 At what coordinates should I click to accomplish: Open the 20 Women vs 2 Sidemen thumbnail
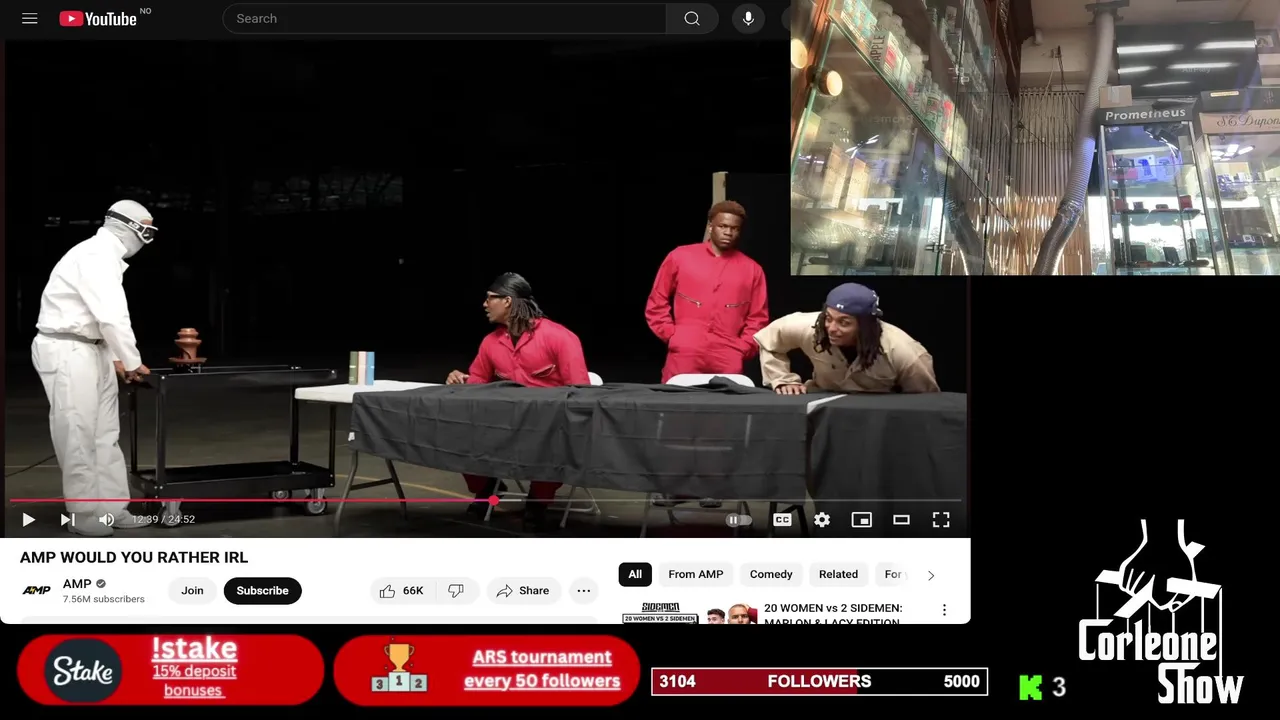pos(689,613)
